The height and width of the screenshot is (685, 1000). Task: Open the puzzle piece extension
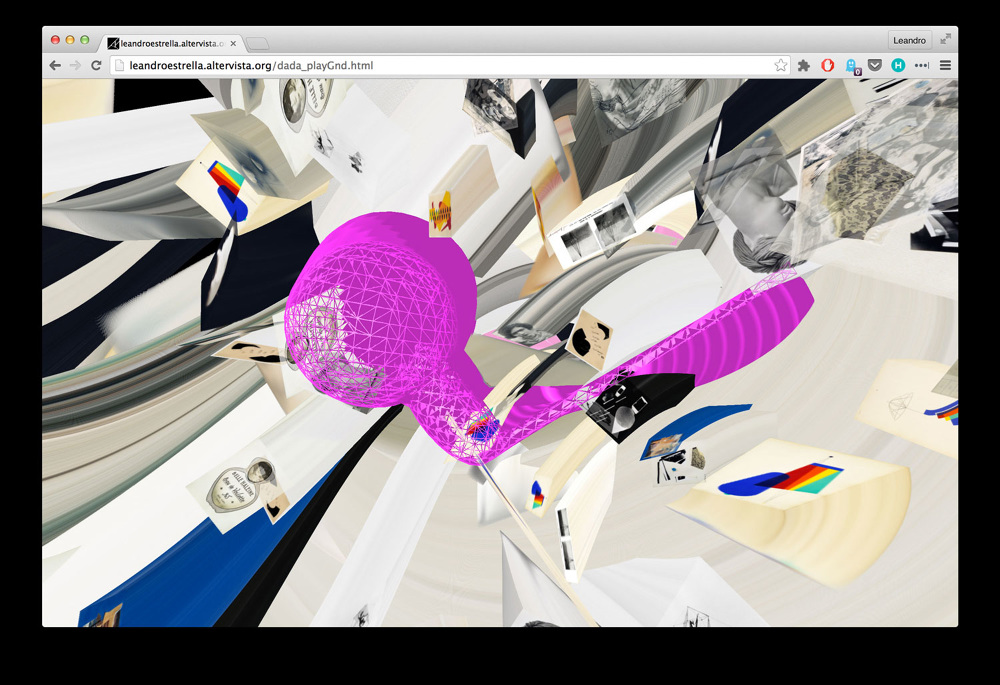click(804, 65)
